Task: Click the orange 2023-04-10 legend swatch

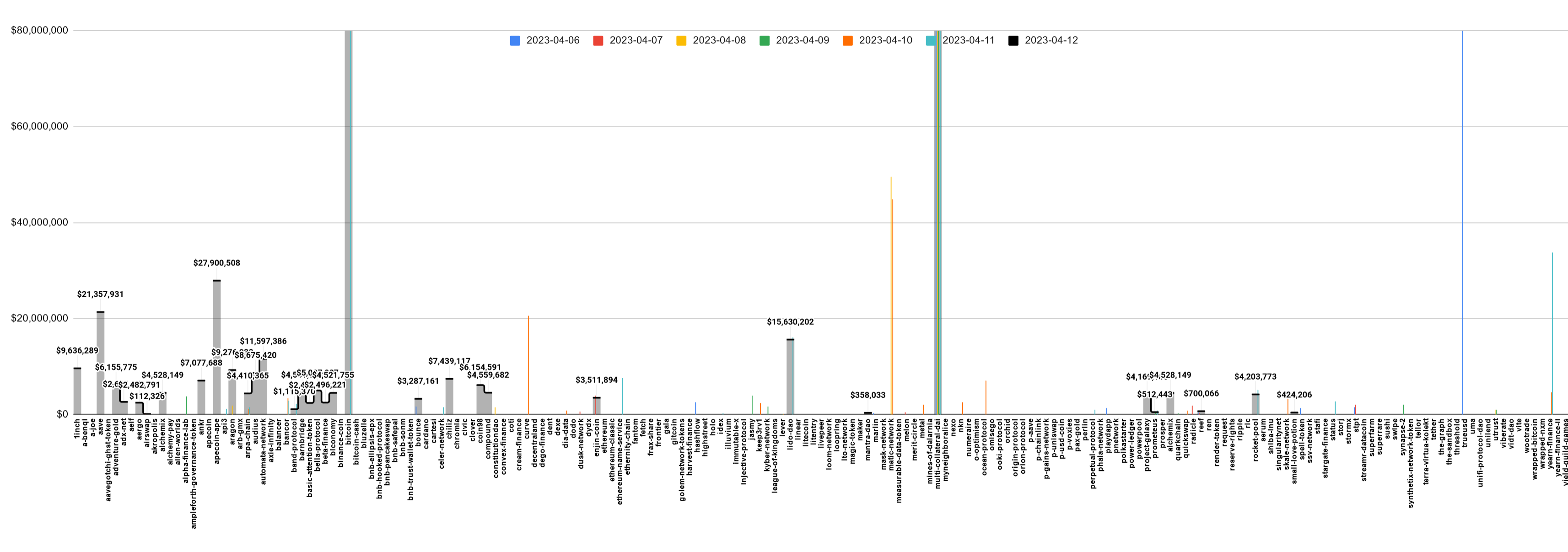Action: pyautogui.click(x=848, y=40)
